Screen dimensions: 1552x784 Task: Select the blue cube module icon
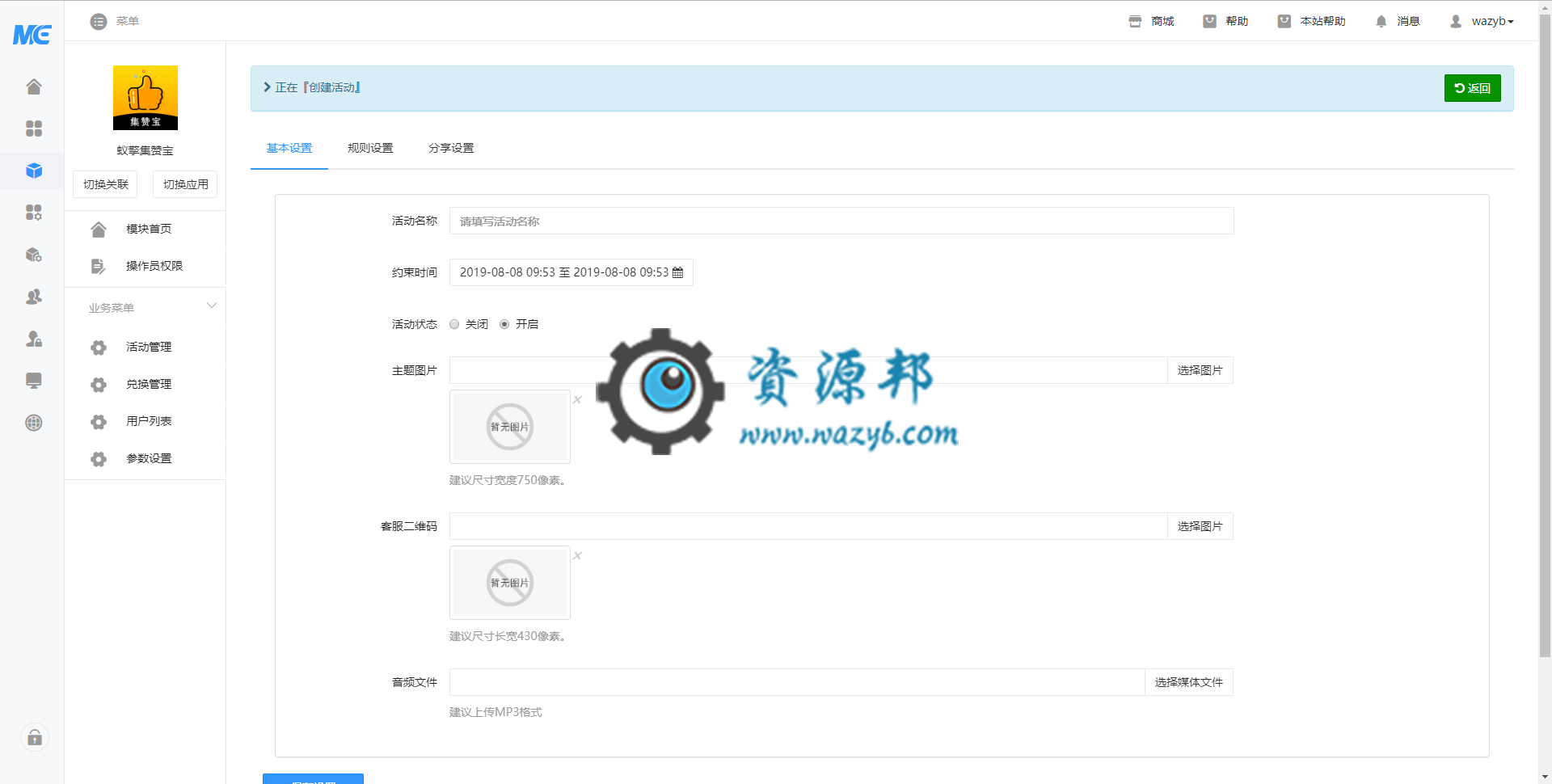pyautogui.click(x=33, y=171)
